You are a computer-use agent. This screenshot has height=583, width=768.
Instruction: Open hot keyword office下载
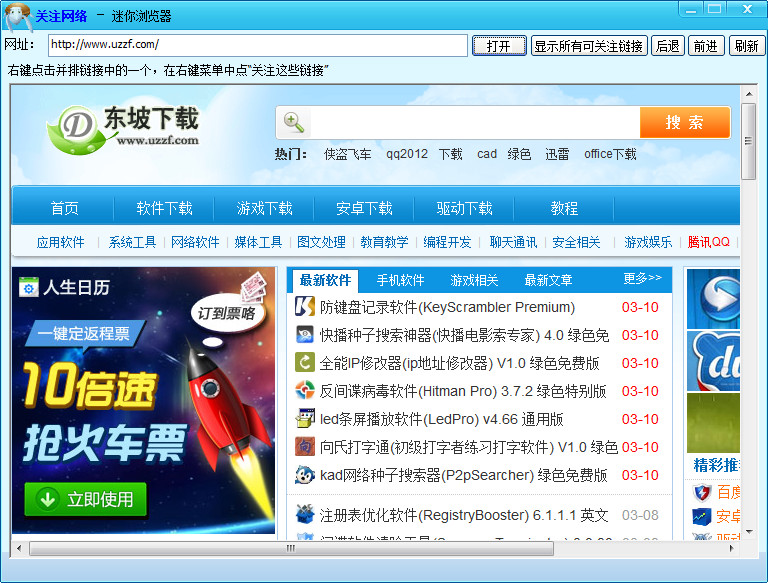[x=610, y=154]
